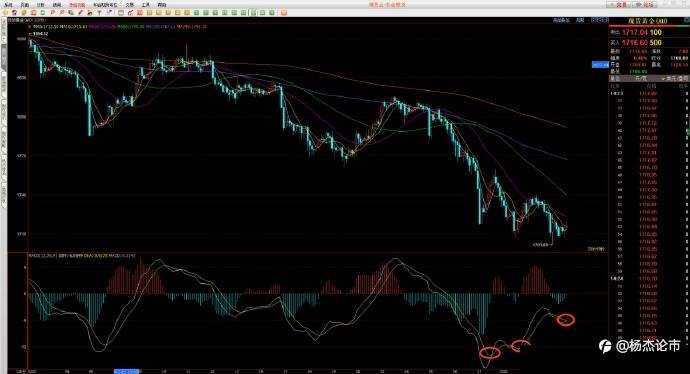Click the green arrow refresh-style toolbar icon
Viewport: 690px width, 374px height.
click(43, 13)
